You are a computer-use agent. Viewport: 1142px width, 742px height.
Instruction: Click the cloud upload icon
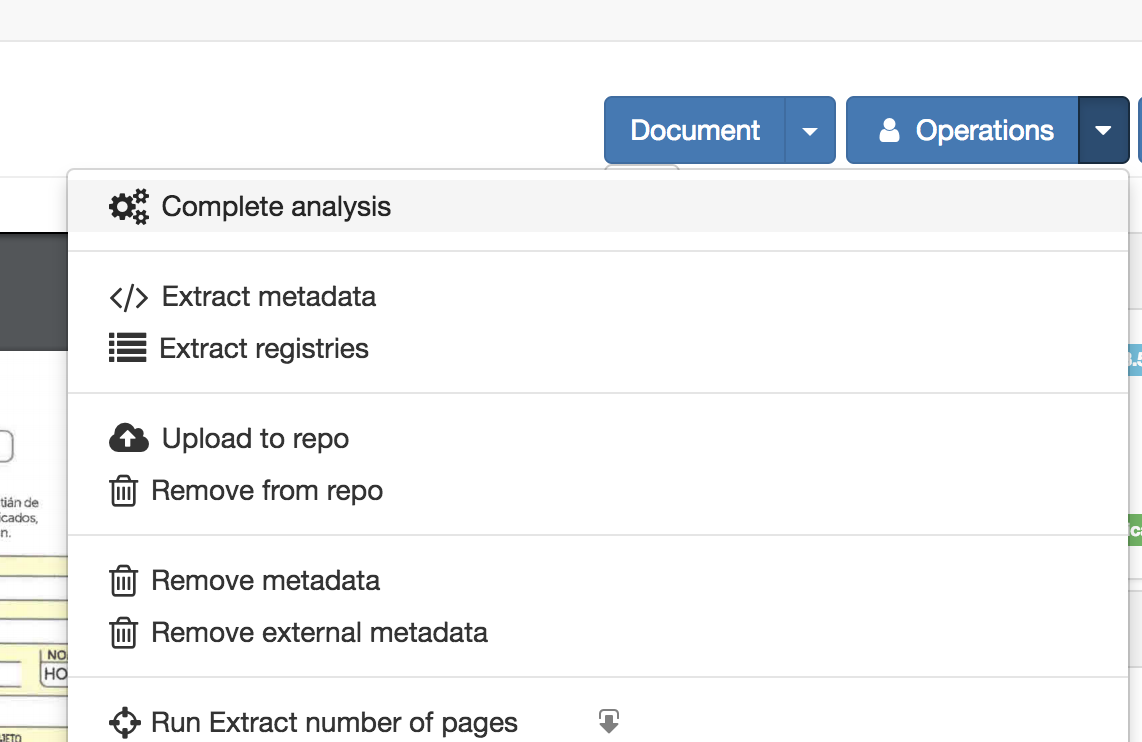(x=128, y=439)
